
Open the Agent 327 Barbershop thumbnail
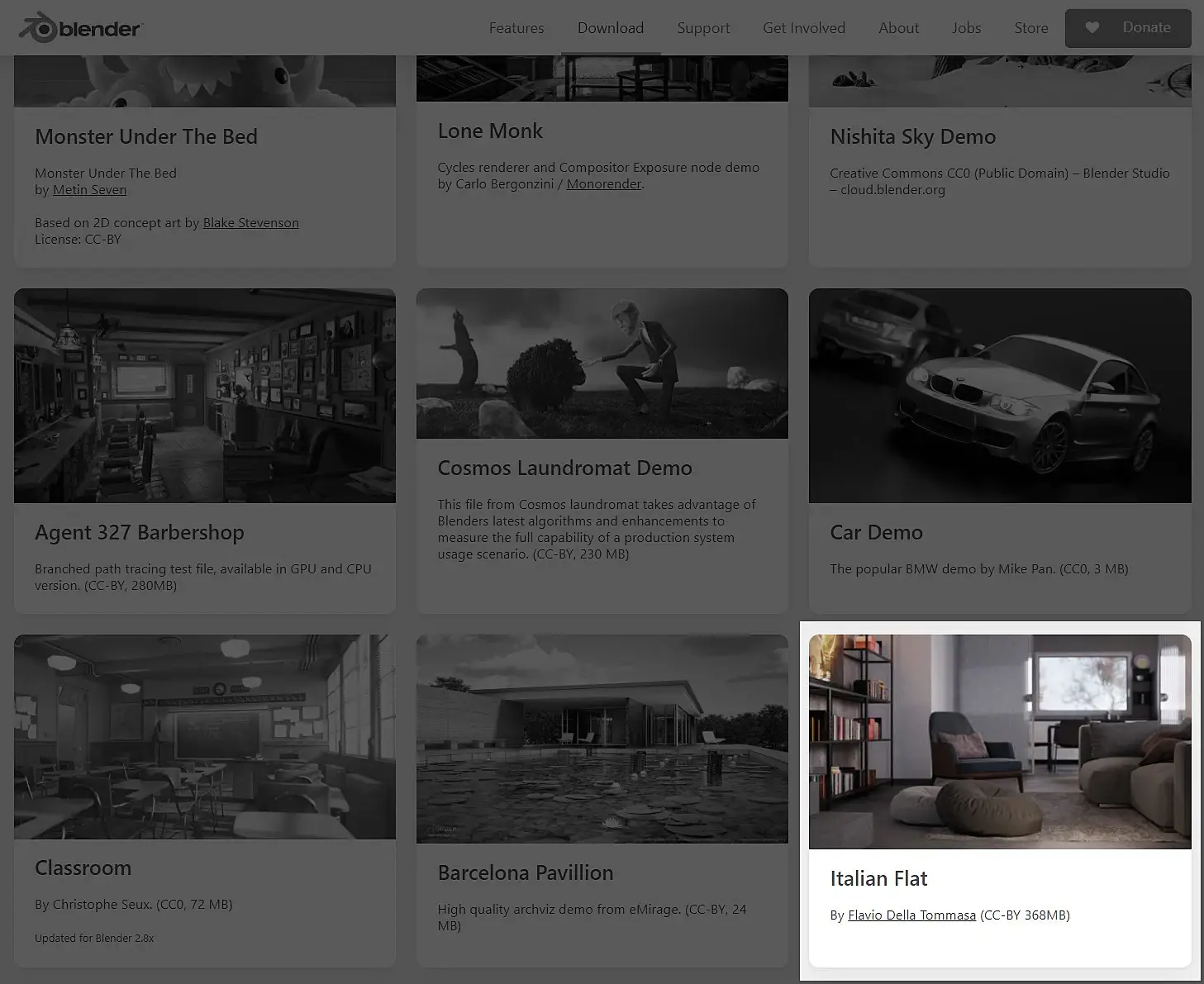coord(205,396)
